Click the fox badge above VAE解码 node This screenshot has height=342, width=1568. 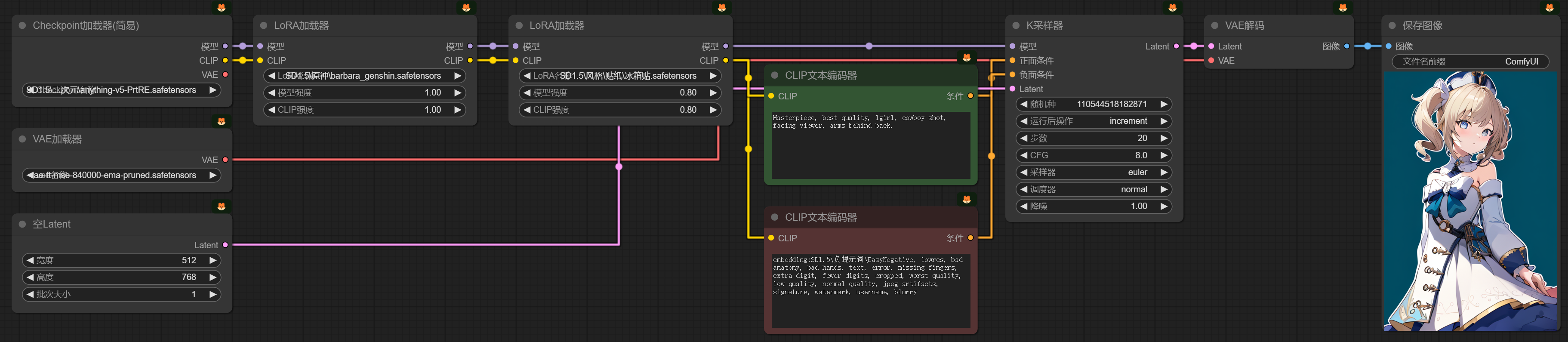[x=1342, y=7]
